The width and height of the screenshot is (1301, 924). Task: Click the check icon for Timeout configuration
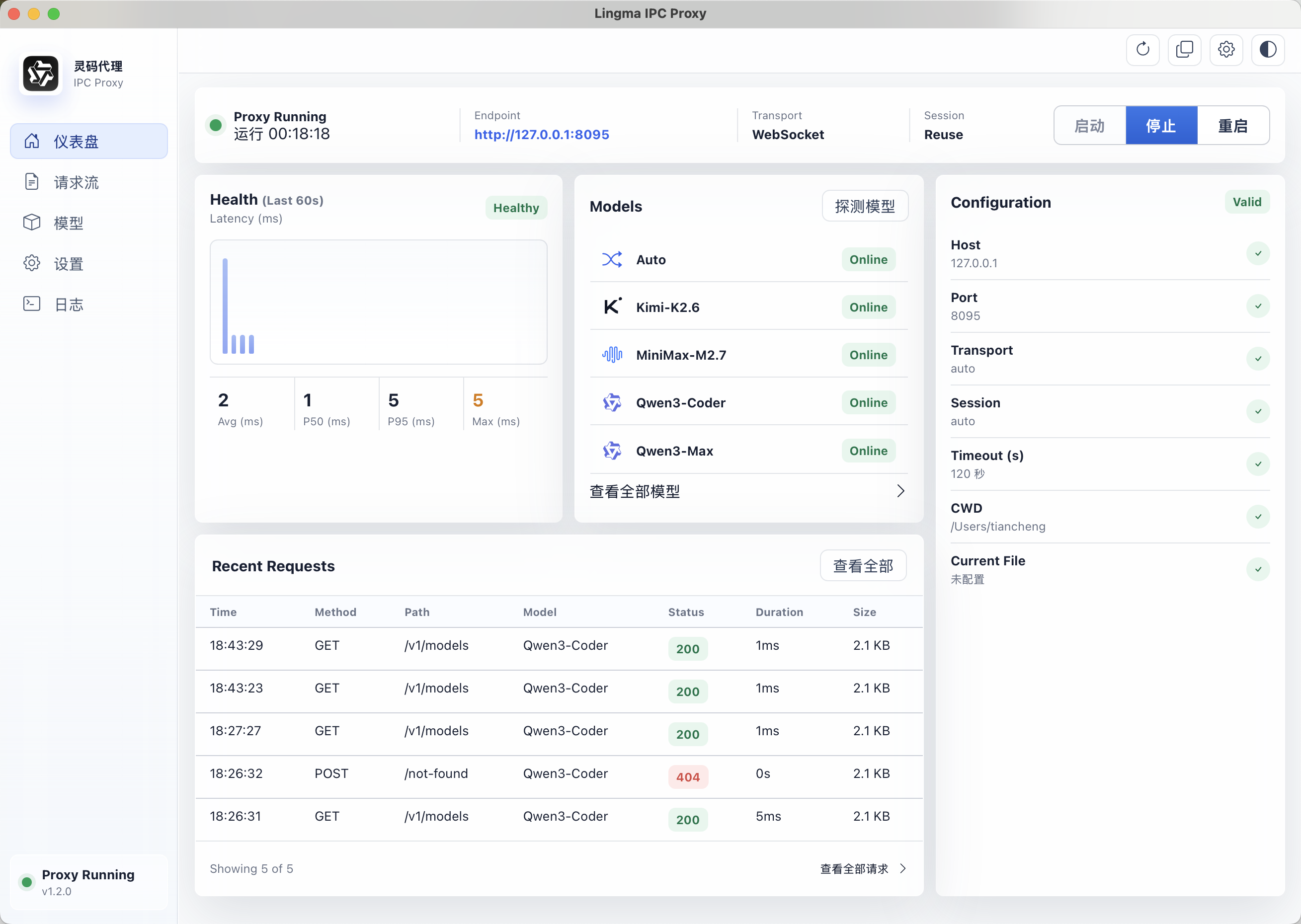1258,464
